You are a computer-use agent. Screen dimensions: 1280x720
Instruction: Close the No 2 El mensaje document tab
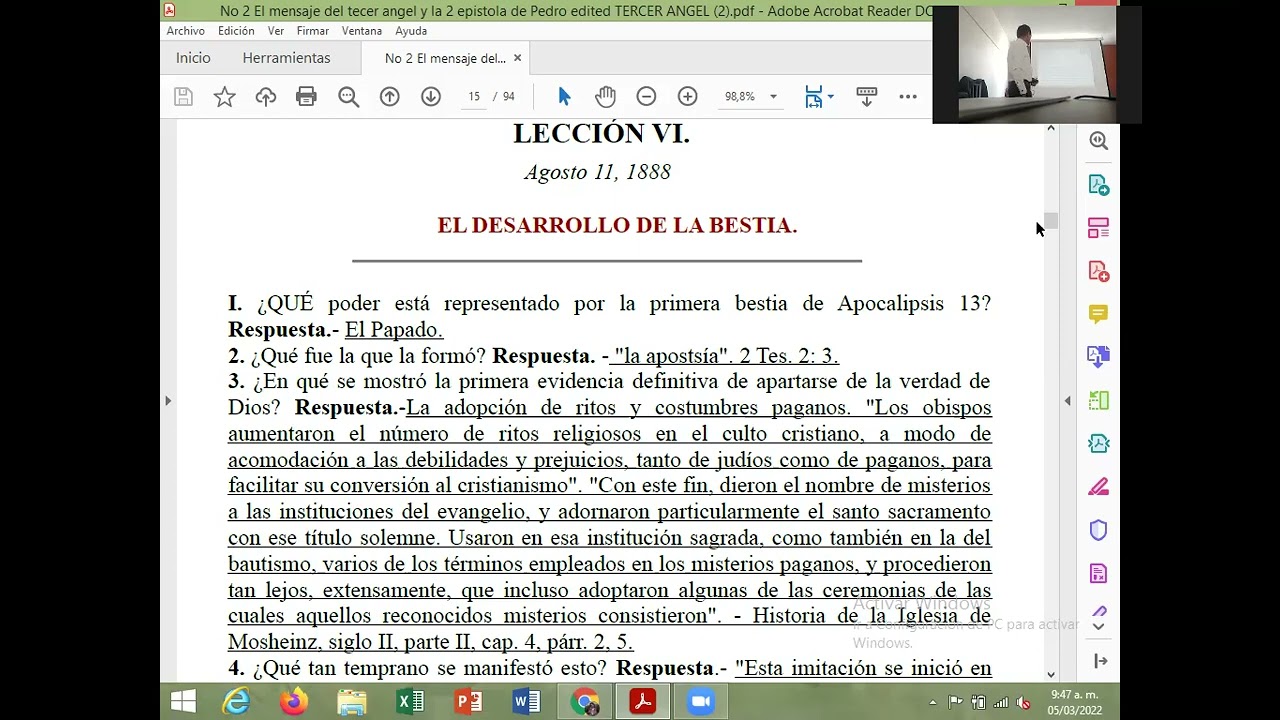point(517,58)
